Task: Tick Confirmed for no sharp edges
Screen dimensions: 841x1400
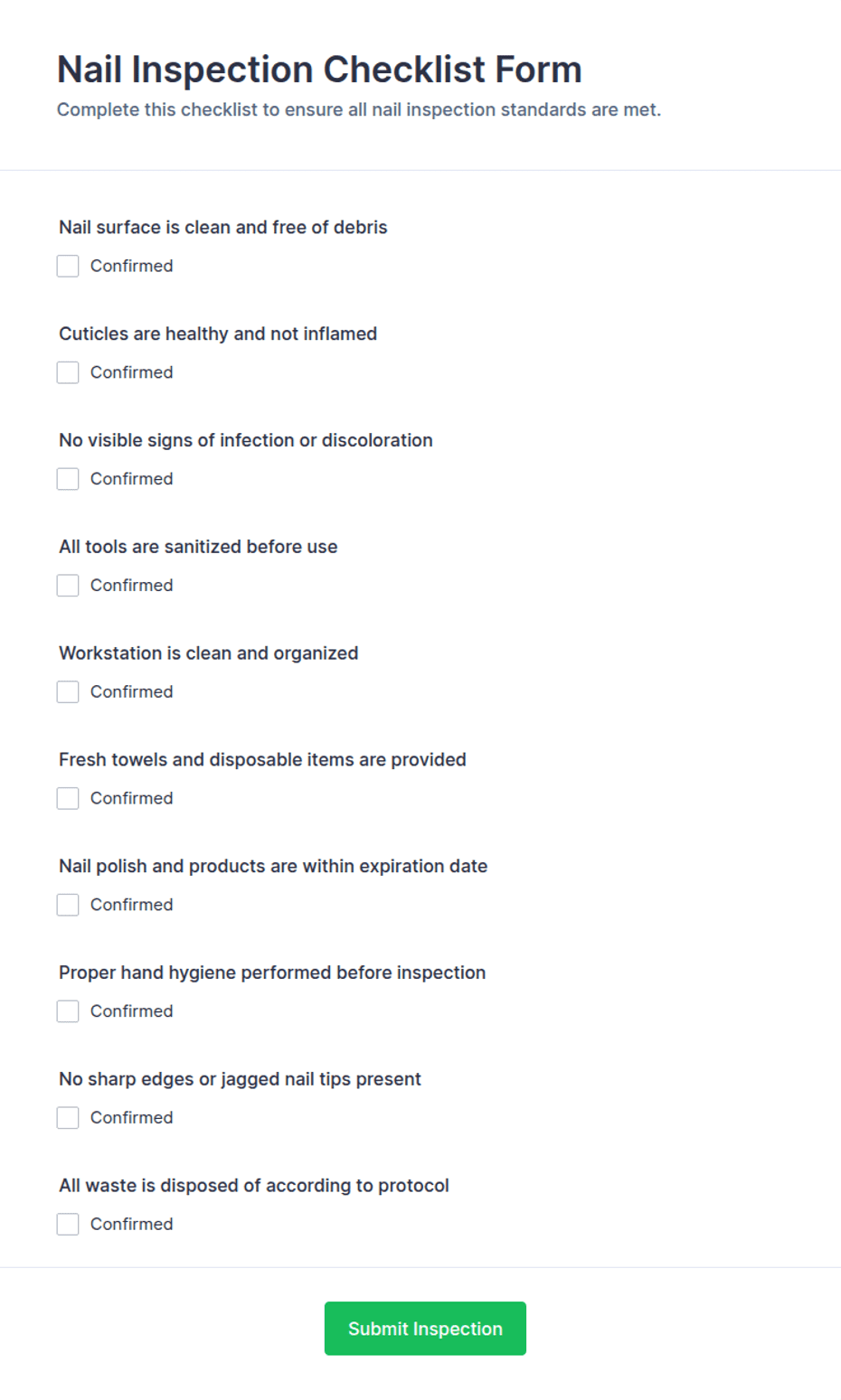Action: click(68, 1118)
